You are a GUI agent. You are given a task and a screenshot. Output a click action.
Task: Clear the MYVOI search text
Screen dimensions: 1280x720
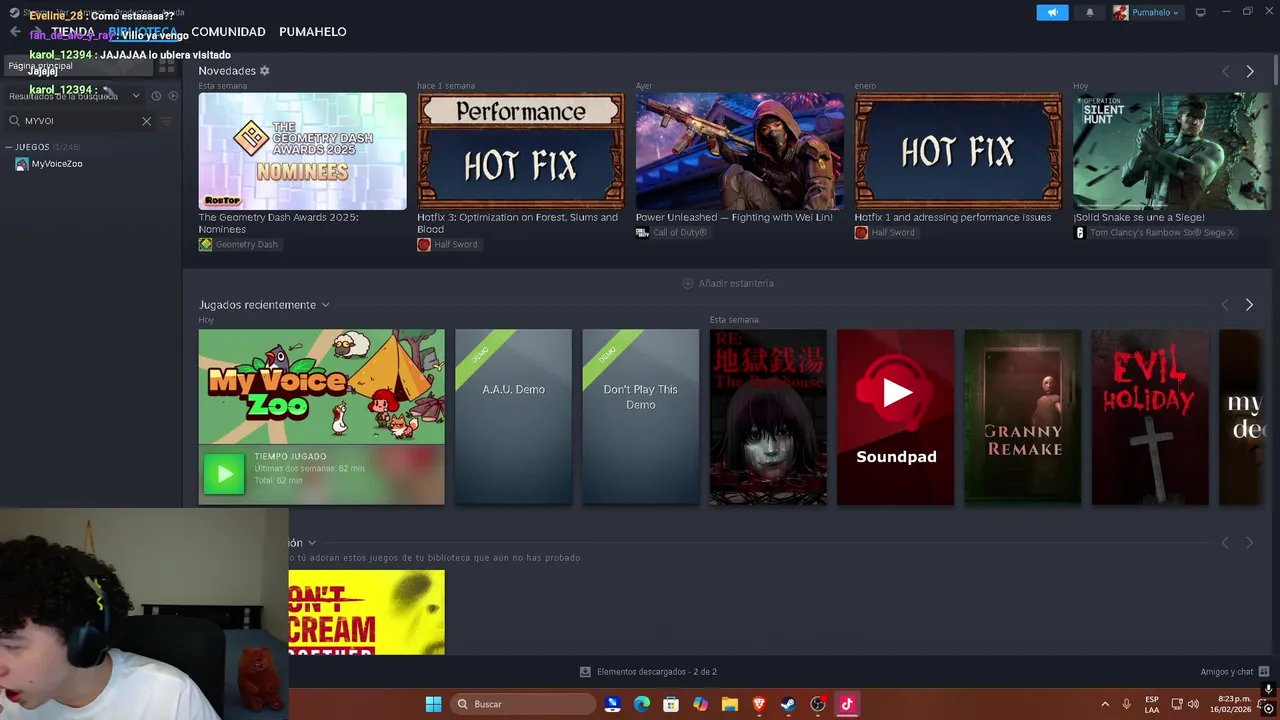tap(146, 121)
